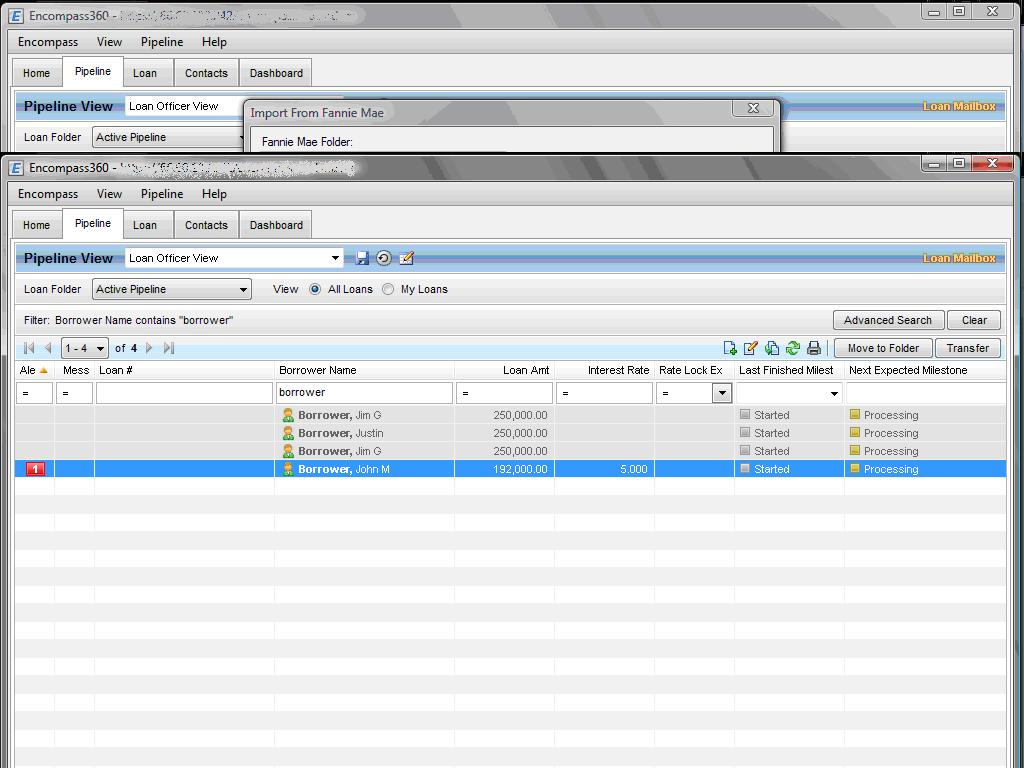1024x768 pixels.
Task: Click the Encompass360 app icon in front title bar
Action: [x=16, y=168]
